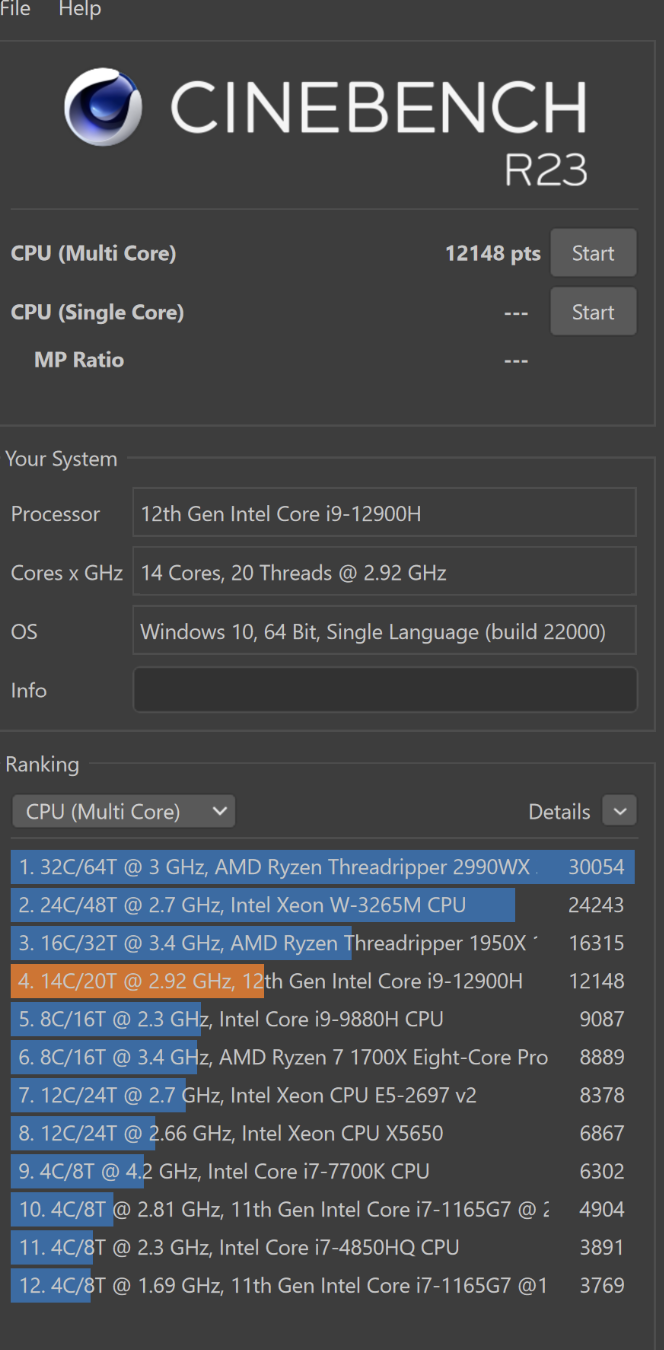The image size is (664, 1350).
Task: Open the Help menu
Action: (x=79, y=9)
